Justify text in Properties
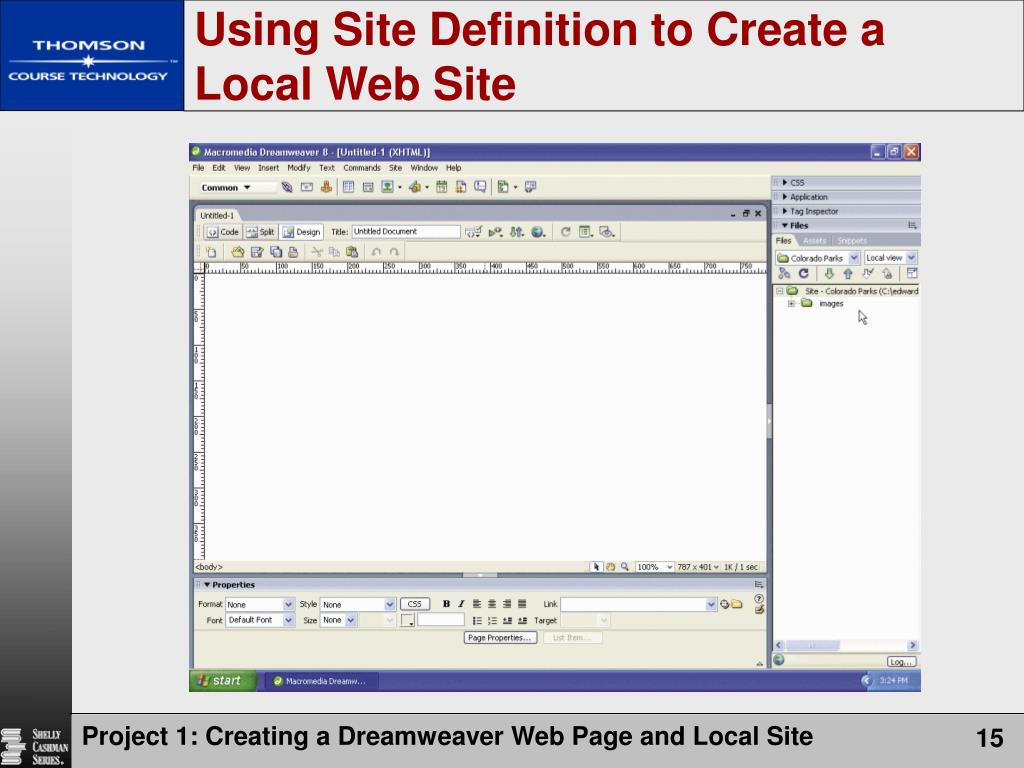Image resolution: width=1024 pixels, height=768 pixels. tap(522, 604)
